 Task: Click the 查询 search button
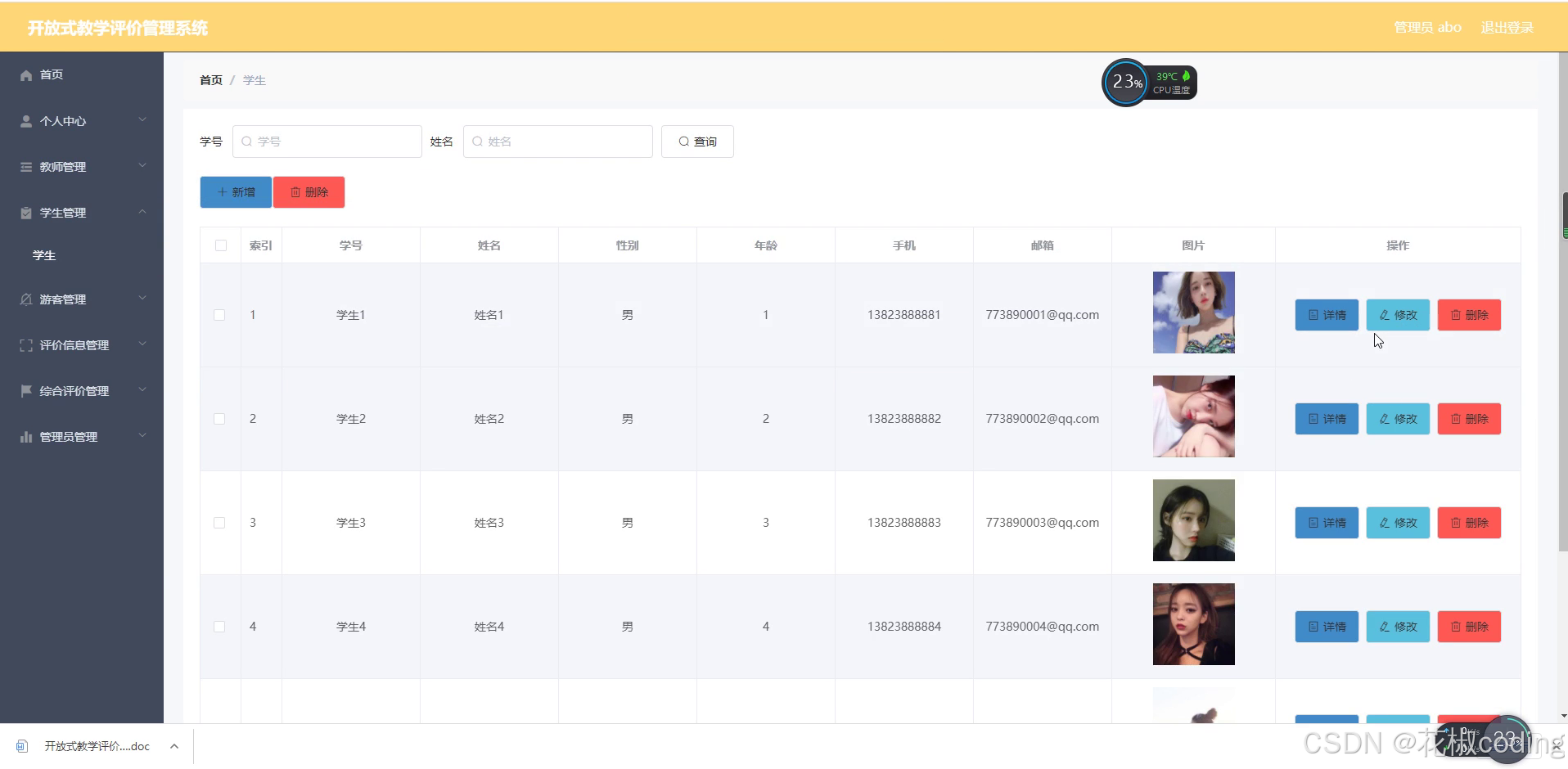697,142
